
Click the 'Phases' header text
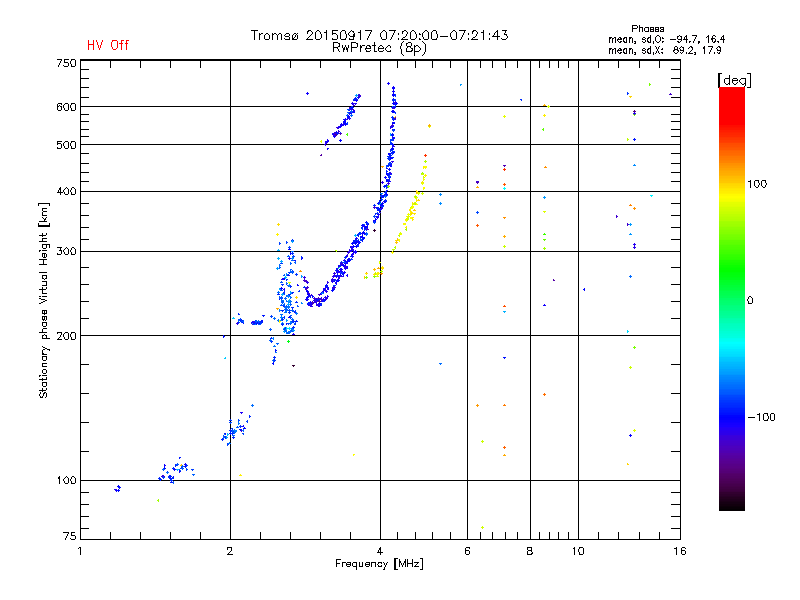[647, 29]
